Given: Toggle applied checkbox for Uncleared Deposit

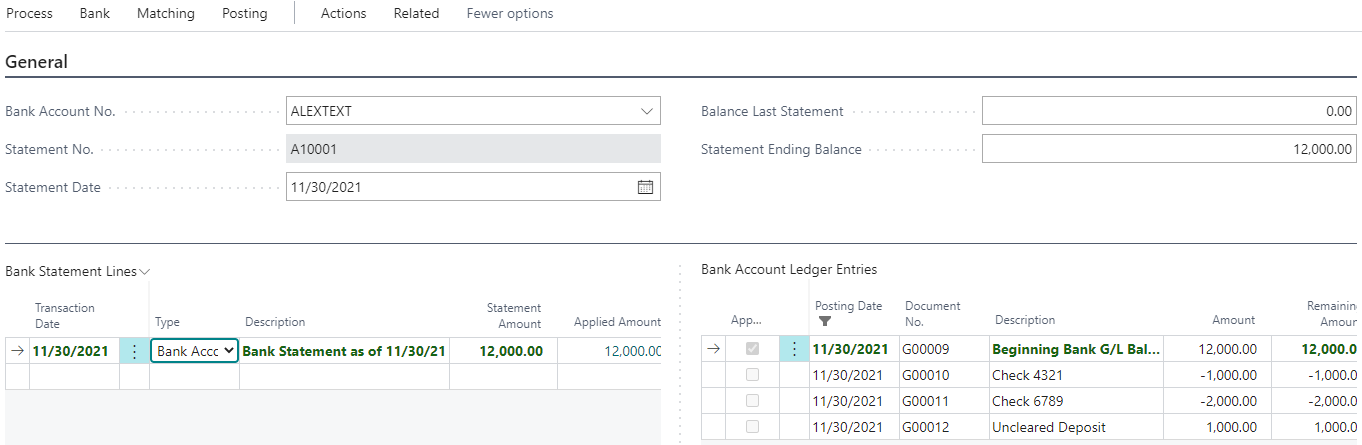Looking at the screenshot, I should 752,427.
